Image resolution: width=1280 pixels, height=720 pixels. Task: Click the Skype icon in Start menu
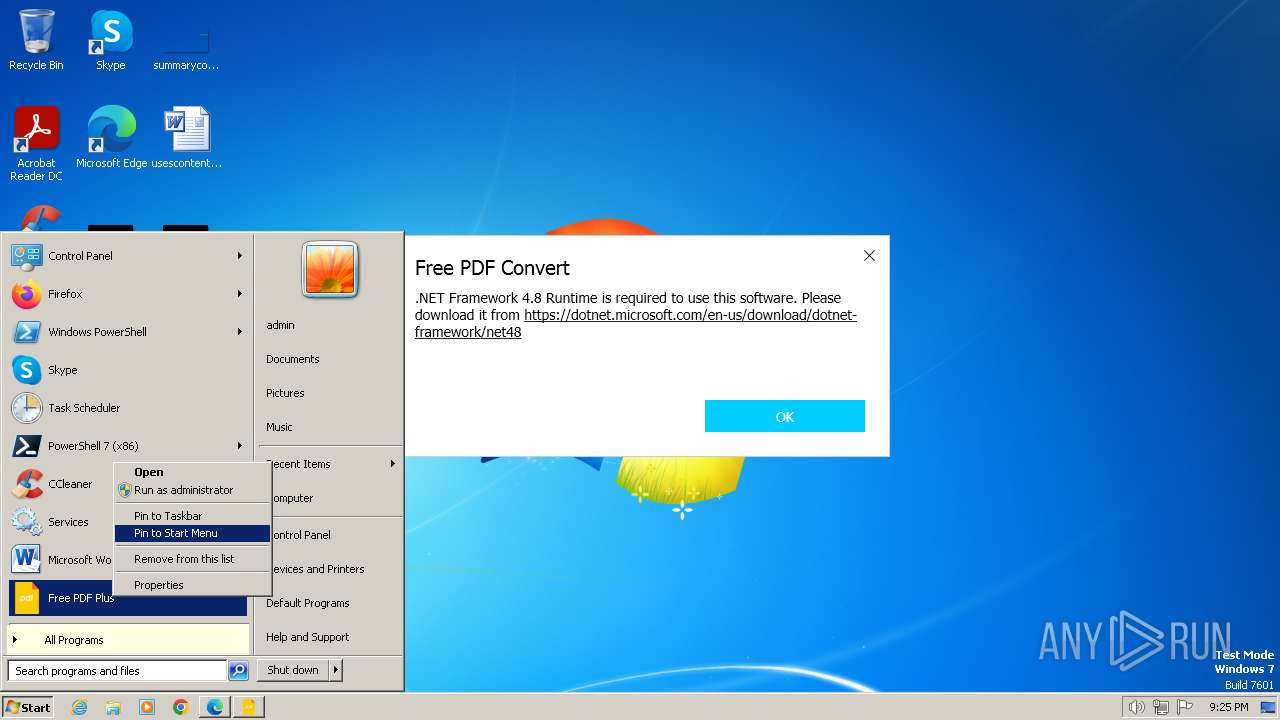[26, 370]
